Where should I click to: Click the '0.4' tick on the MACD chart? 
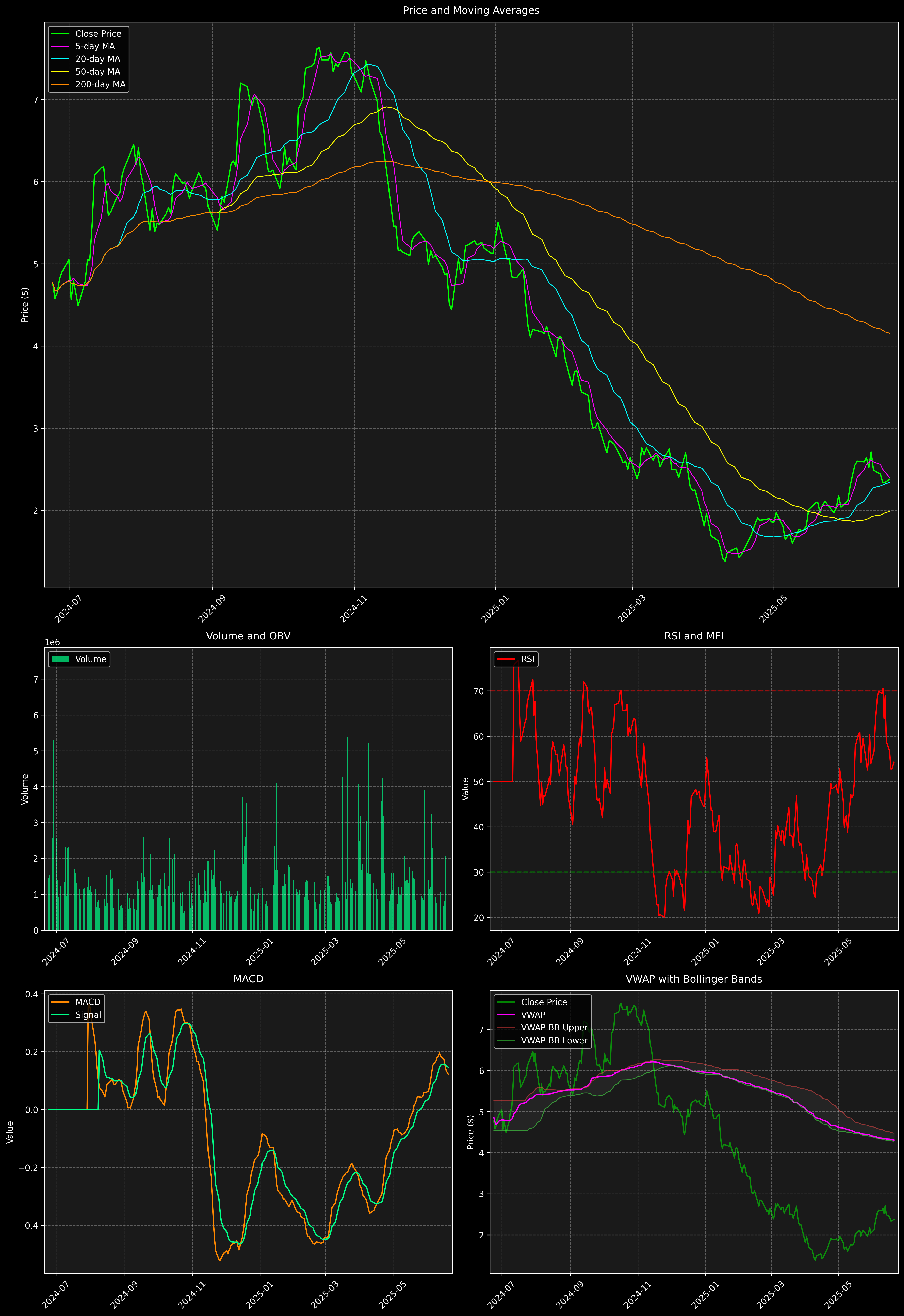point(32,994)
